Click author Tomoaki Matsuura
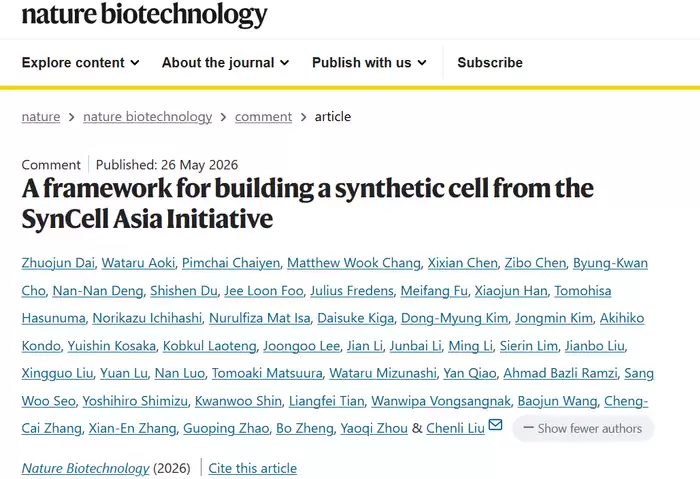700x479 pixels. point(267,373)
